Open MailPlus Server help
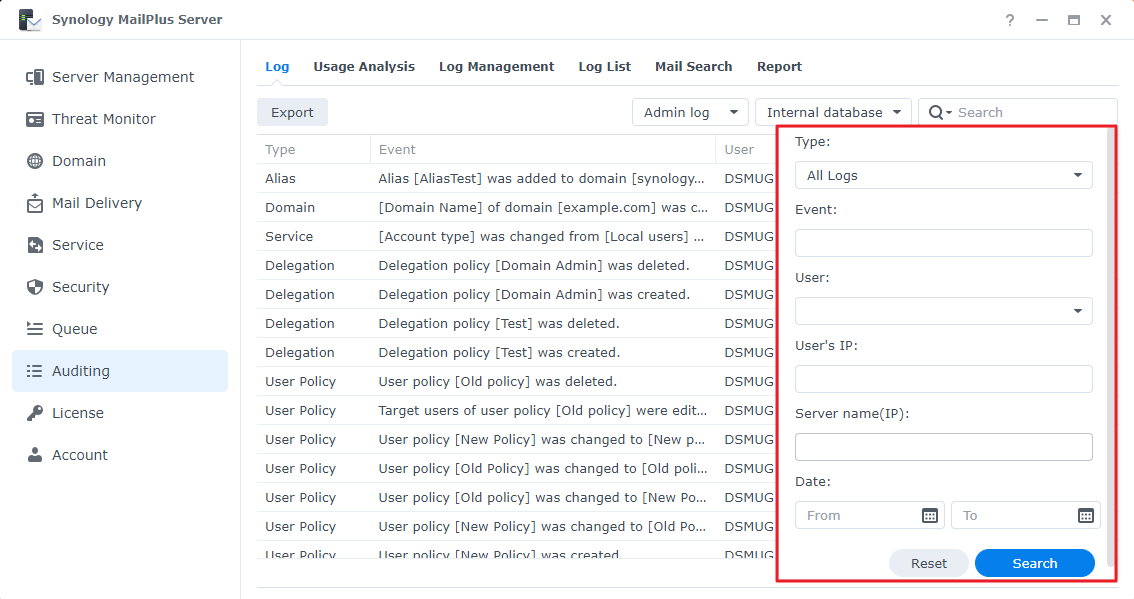 (1009, 19)
